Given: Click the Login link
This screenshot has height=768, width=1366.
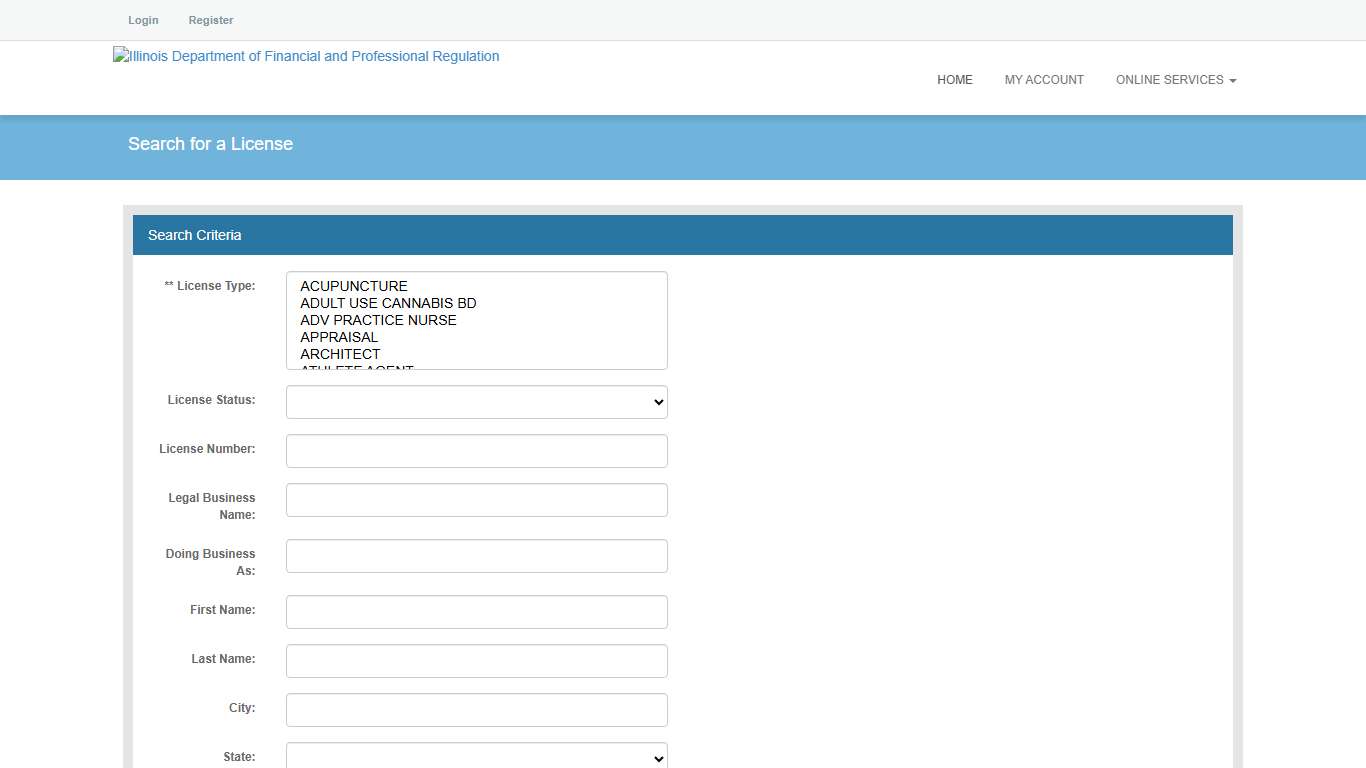Looking at the screenshot, I should tap(143, 20).
